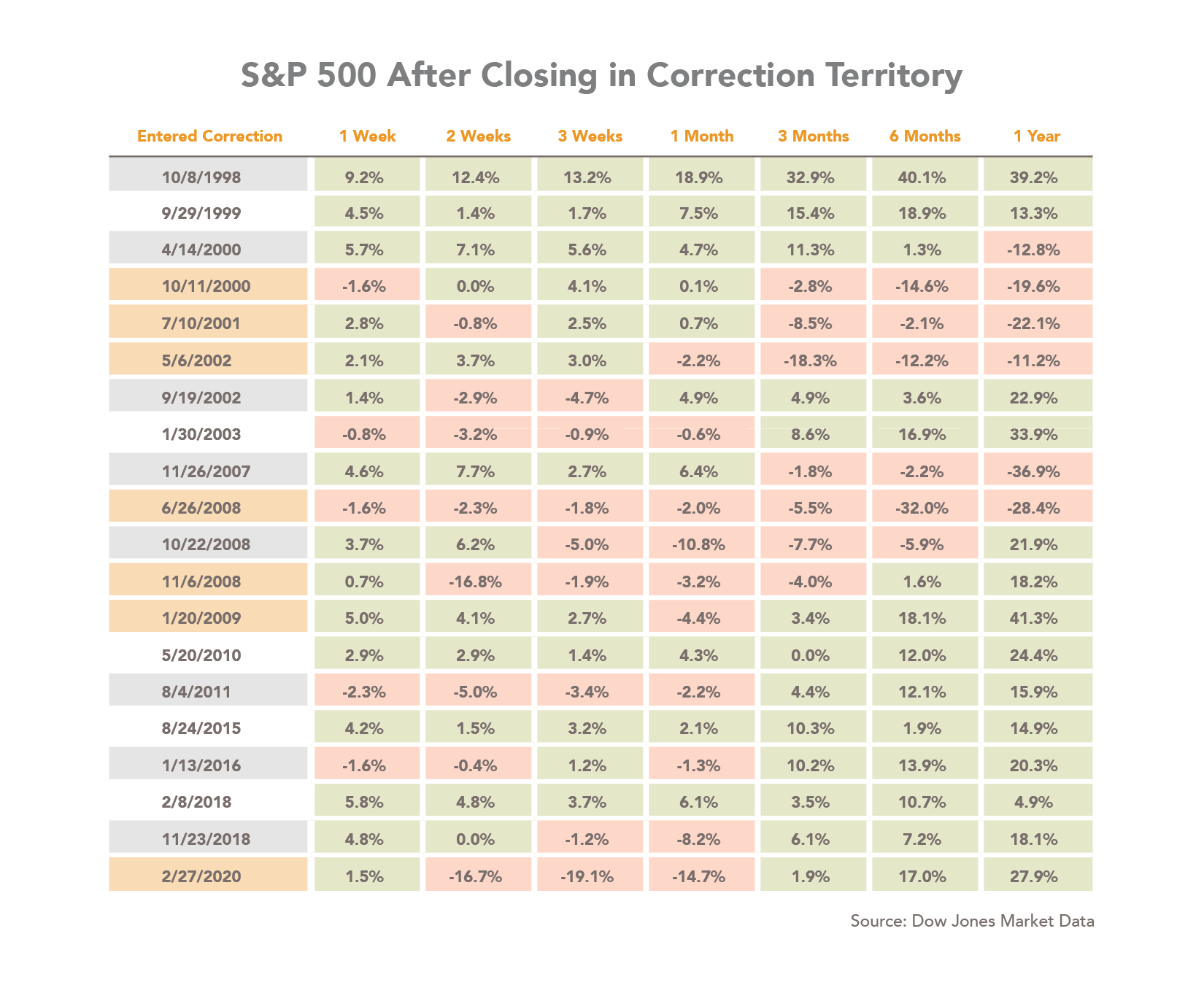Click the -16.8% two-week return cell

click(478, 582)
